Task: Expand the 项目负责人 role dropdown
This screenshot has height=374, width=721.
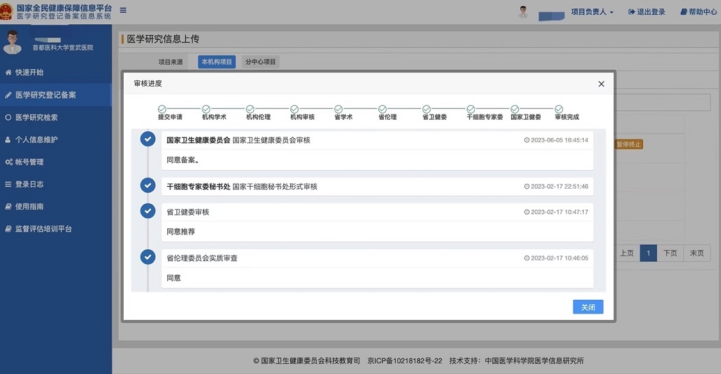Action: pyautogui.click(x=592, y=12)
